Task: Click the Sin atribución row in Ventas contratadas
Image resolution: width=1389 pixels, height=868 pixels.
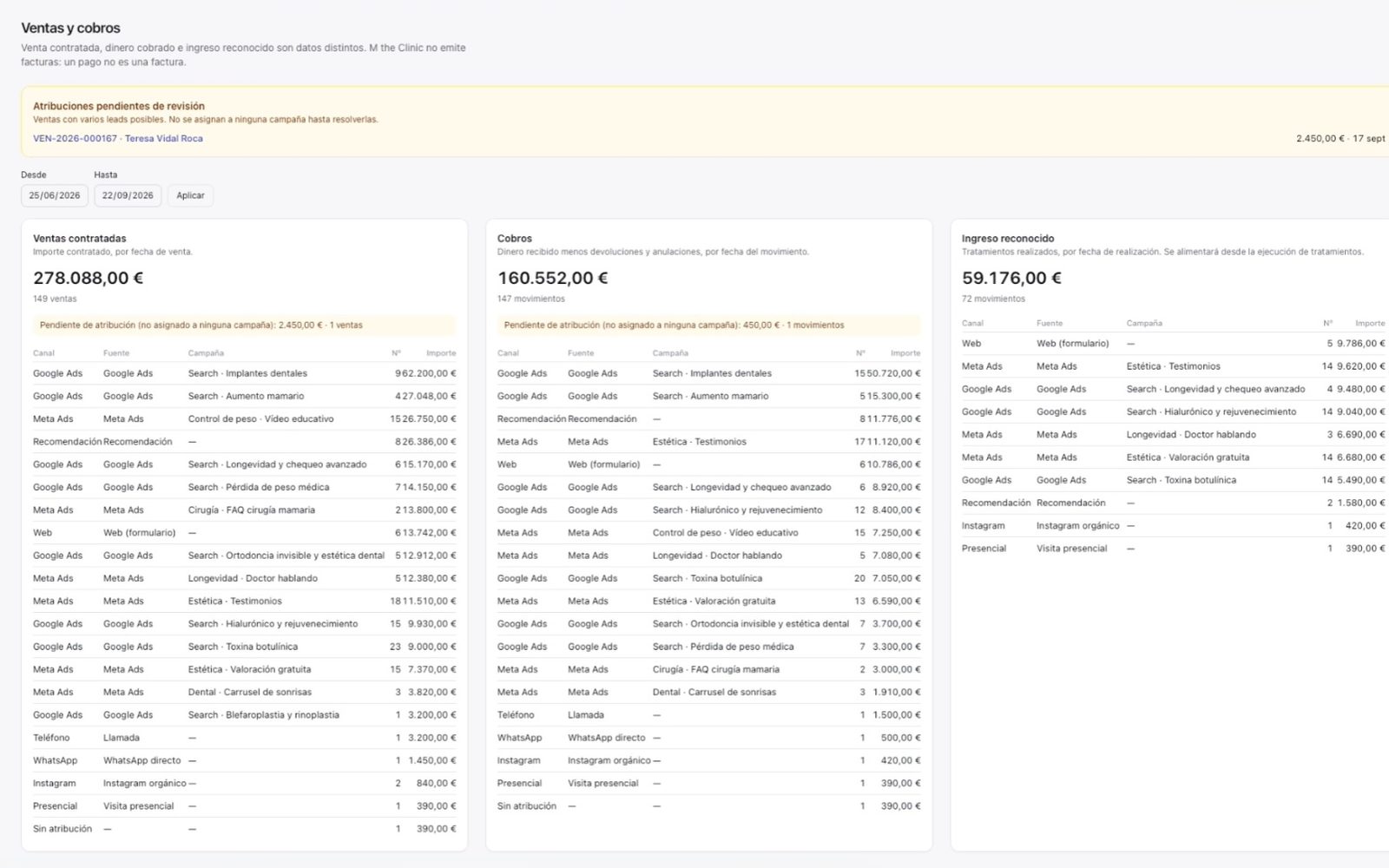Action: (244, 829)
